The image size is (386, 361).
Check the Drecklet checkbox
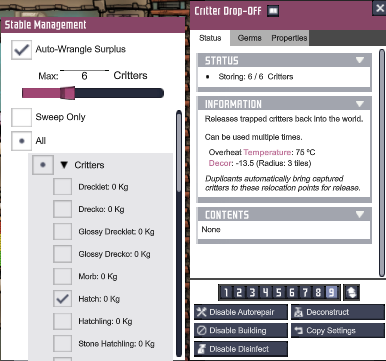[62, 186]
